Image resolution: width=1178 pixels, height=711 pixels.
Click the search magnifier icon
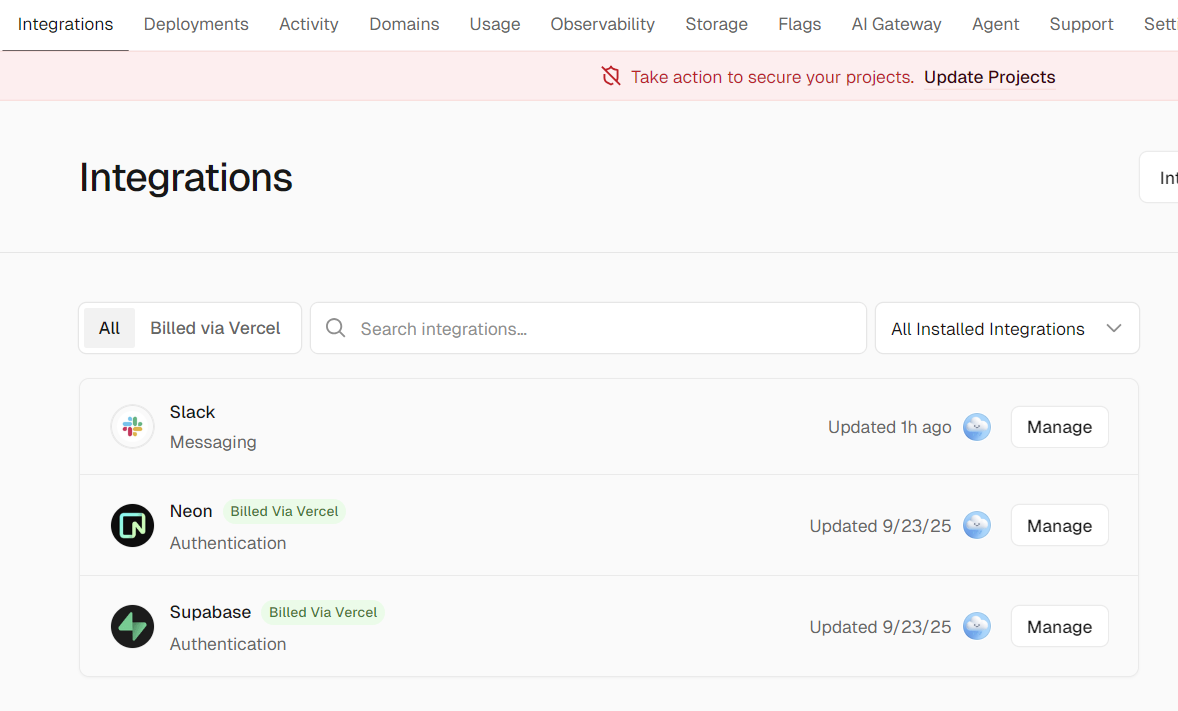tap(335, 328)
